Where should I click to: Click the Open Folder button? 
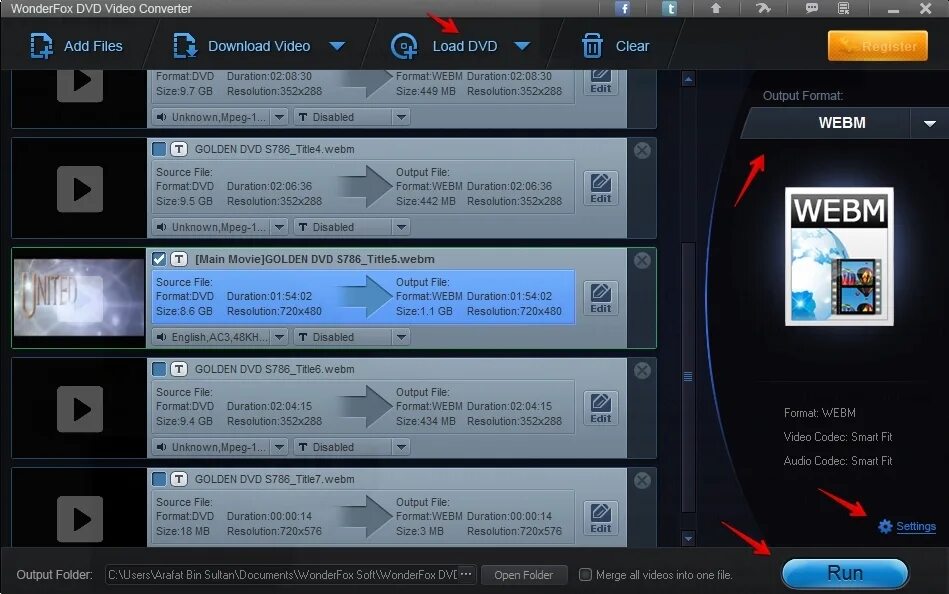(x=524, y=575)
